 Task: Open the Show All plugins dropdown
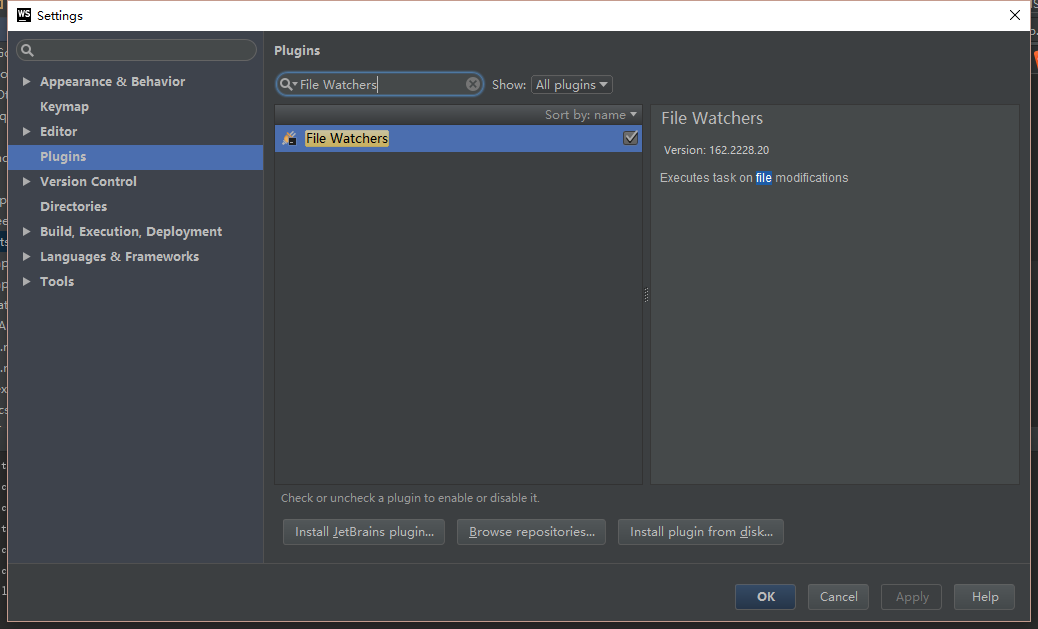[x=571, y=85]
